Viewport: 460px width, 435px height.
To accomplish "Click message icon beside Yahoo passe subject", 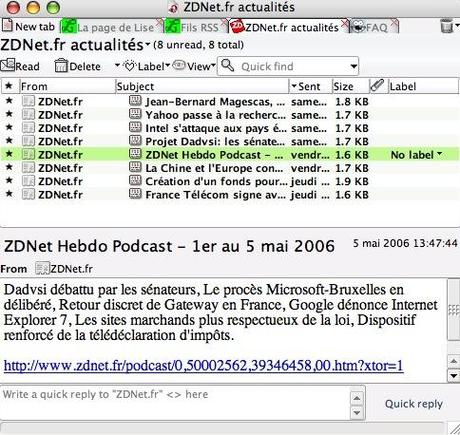I will click(x=135, y=114).
